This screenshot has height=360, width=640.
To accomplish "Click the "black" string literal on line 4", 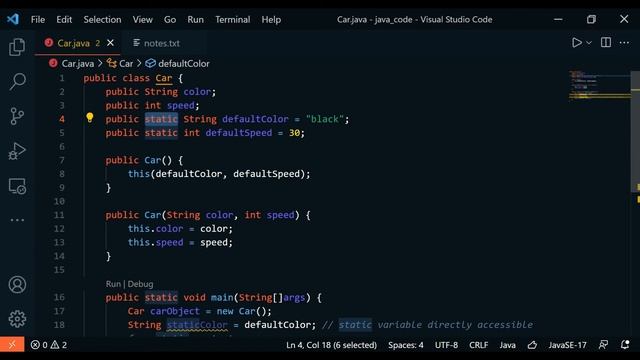I will coord(325,119).
